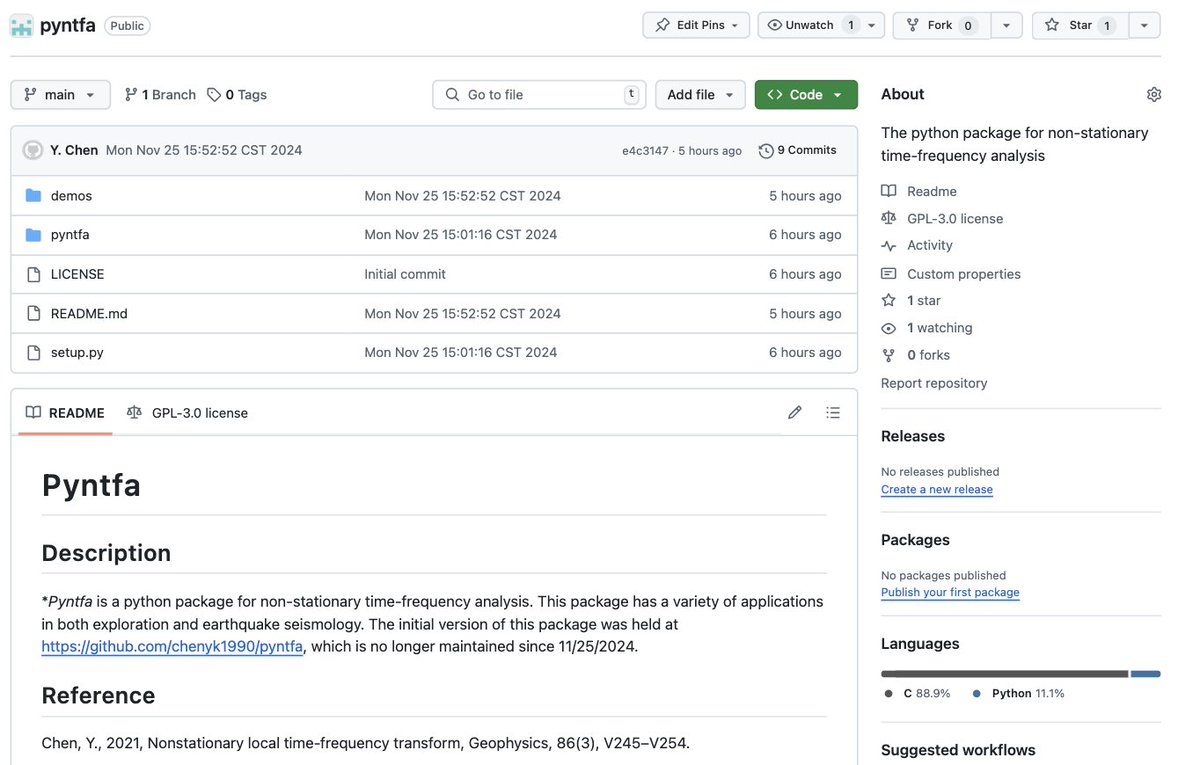Click Y. Chen author name
The image size is (1200, 765).
pos(74,150)
